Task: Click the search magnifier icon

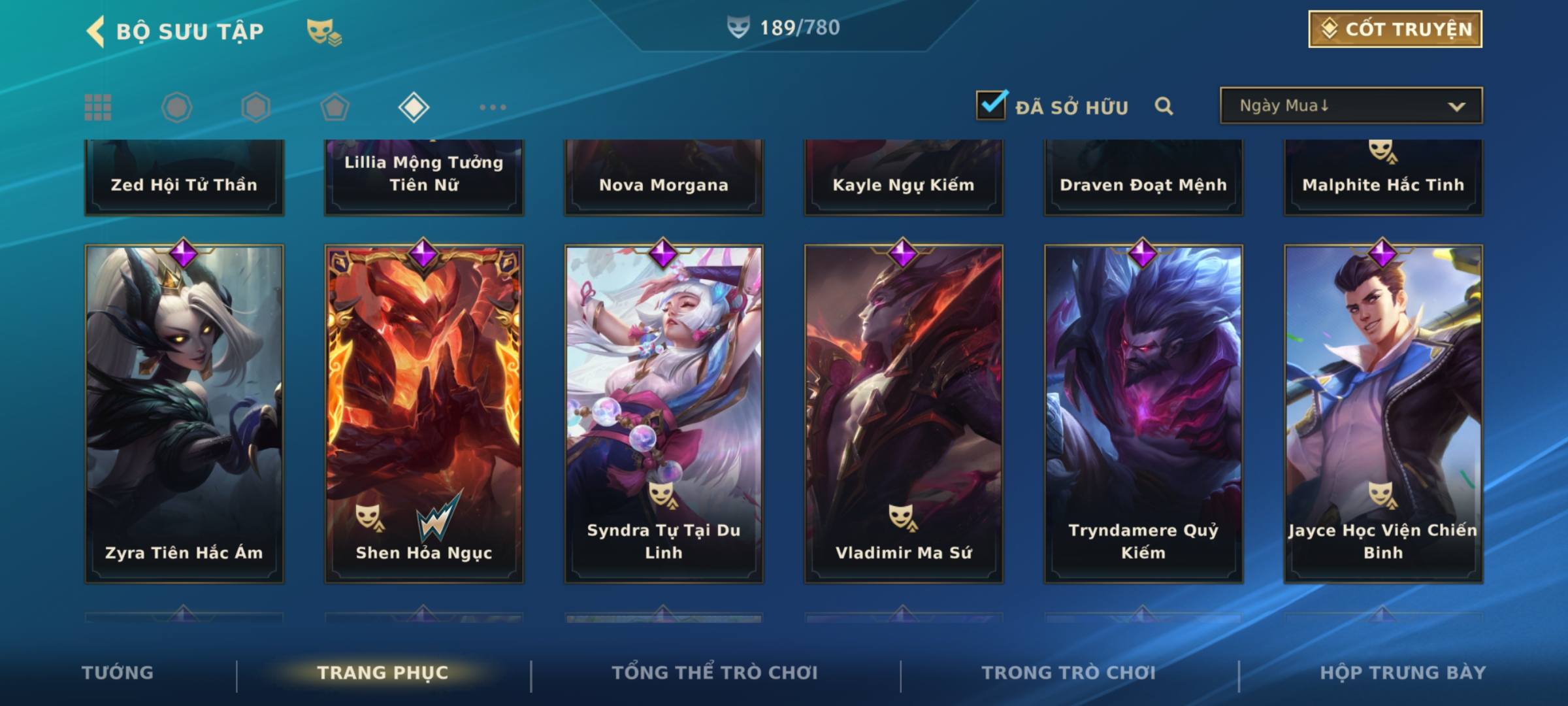Action: [x=1164, y=106]
